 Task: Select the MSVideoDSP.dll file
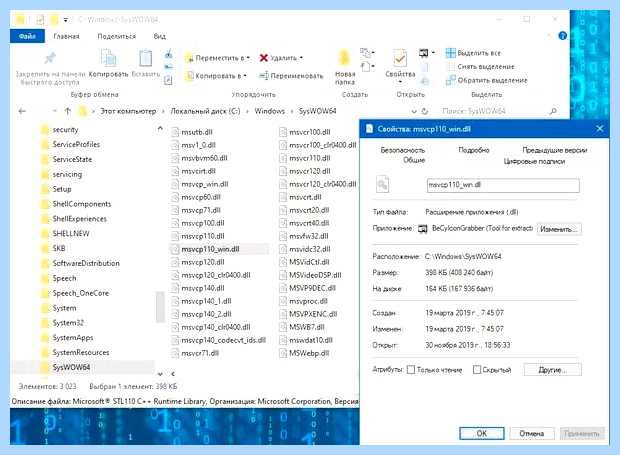(315, 275)
